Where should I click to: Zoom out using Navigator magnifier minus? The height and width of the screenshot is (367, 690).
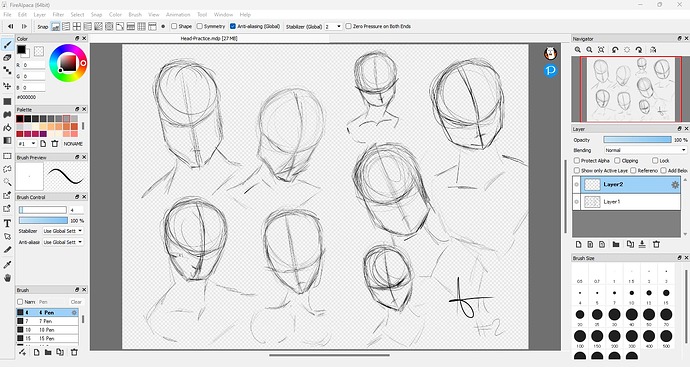point(589,50)
